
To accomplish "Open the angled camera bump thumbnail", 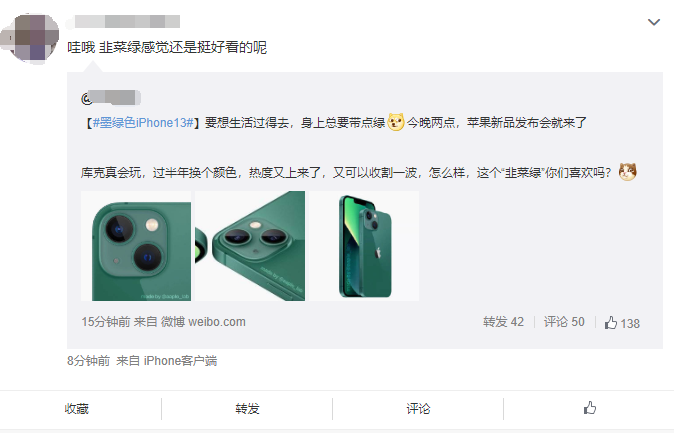I will click(250, 246).
